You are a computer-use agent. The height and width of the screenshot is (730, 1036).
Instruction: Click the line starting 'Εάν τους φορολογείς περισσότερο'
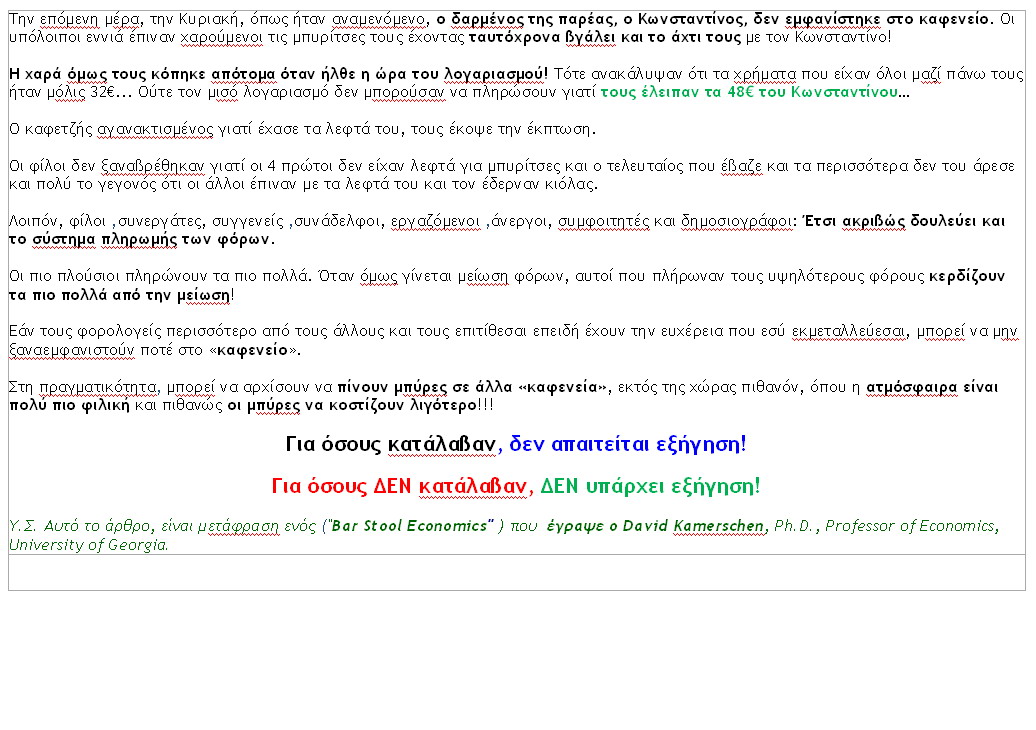pos(513,332)
